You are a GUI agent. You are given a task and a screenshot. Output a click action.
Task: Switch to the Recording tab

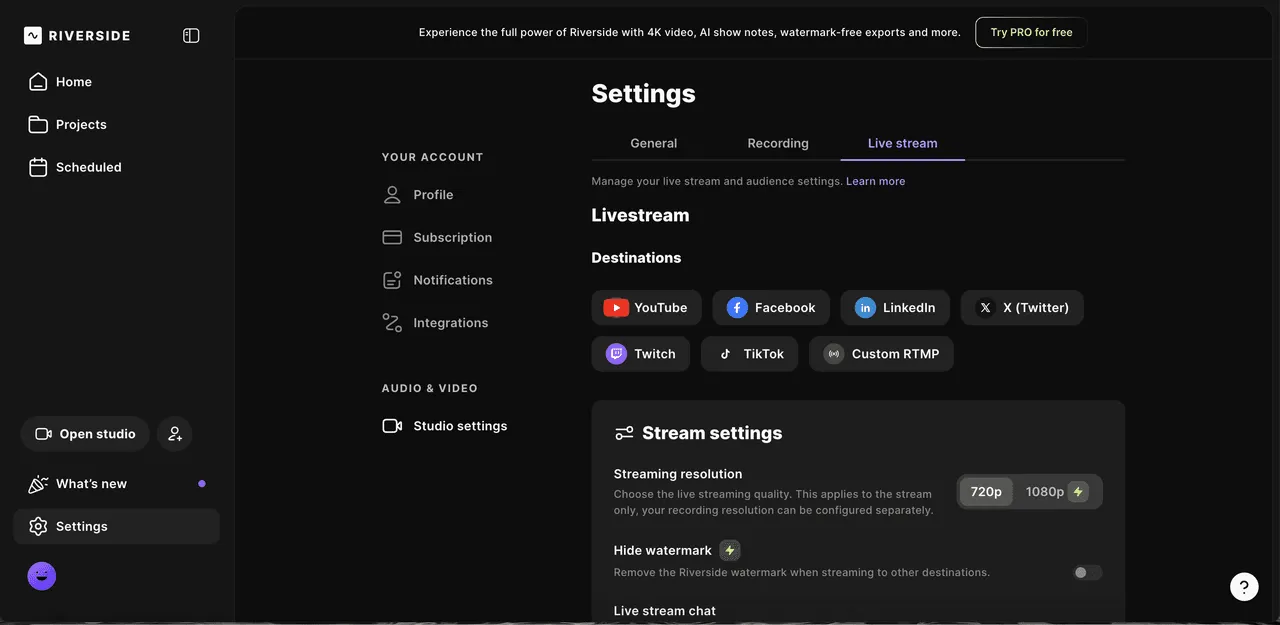[x=778, y=143]
